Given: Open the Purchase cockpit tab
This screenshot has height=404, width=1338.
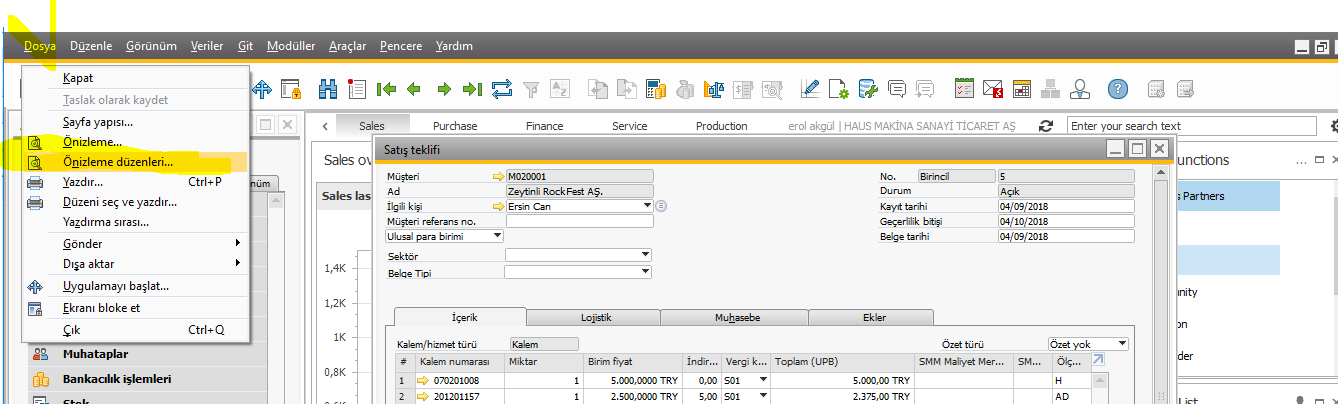Looking at the screenshot, I should [455, 126].
